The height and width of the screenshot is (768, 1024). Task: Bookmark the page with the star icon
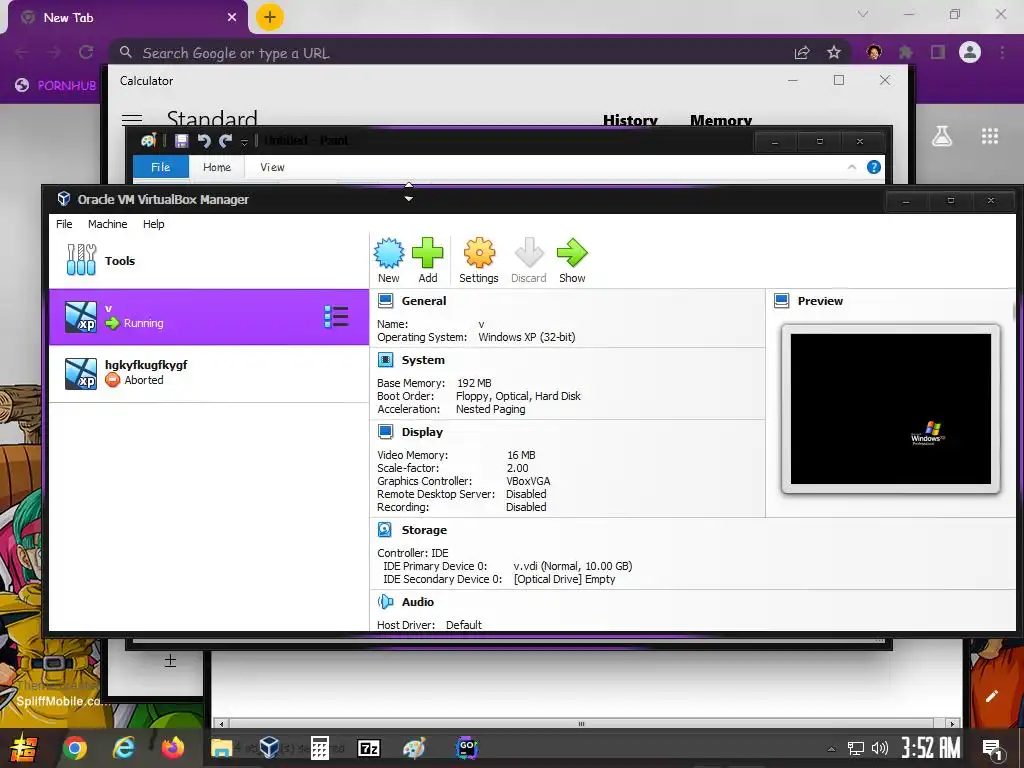click(x=834, y=53)
